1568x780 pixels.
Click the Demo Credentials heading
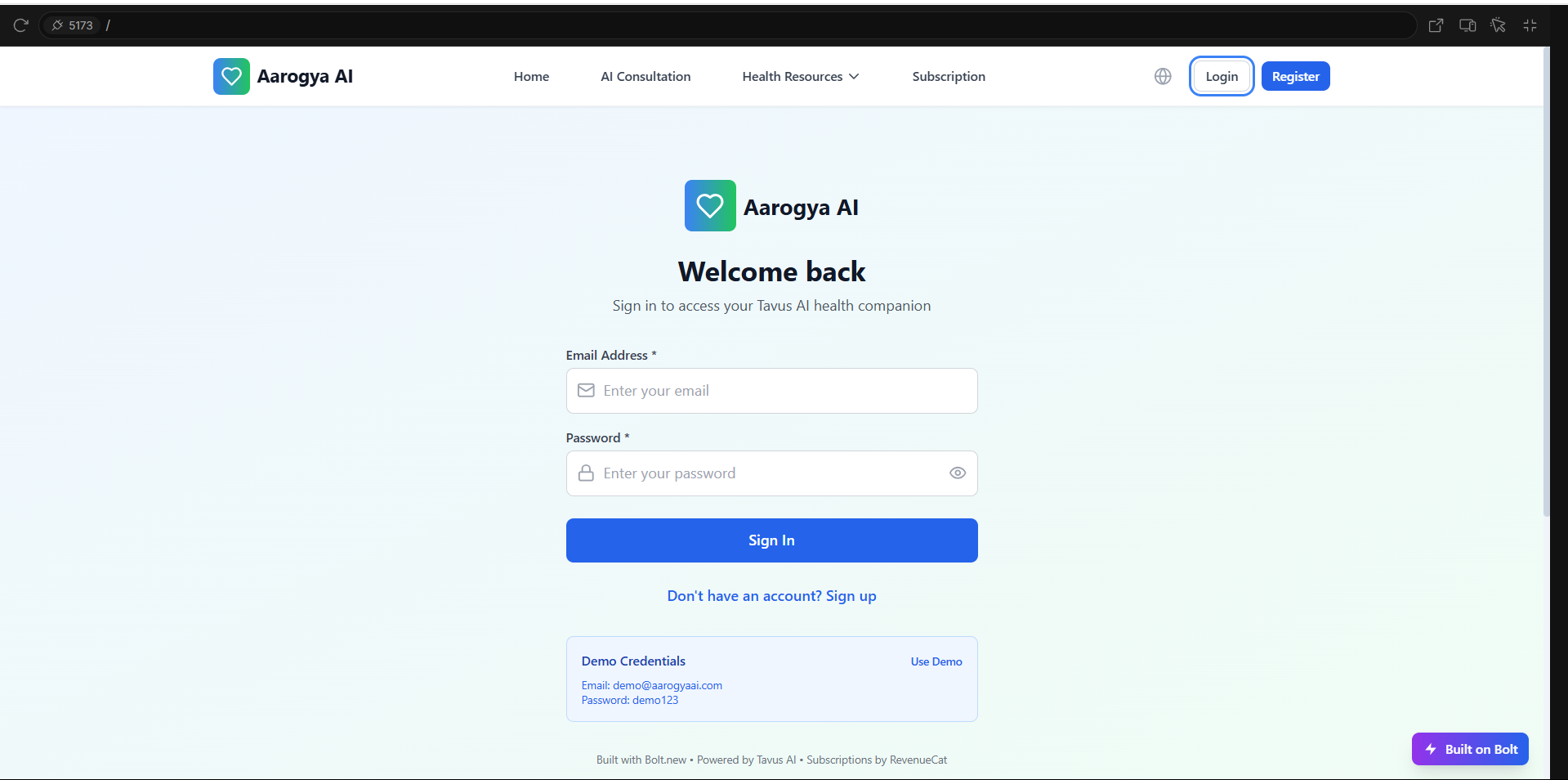coord(633,661)
